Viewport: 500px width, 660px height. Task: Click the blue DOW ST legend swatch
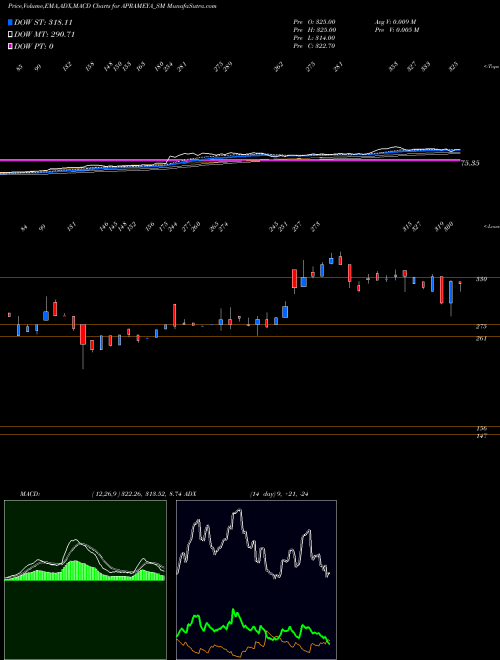click(11, 22)
